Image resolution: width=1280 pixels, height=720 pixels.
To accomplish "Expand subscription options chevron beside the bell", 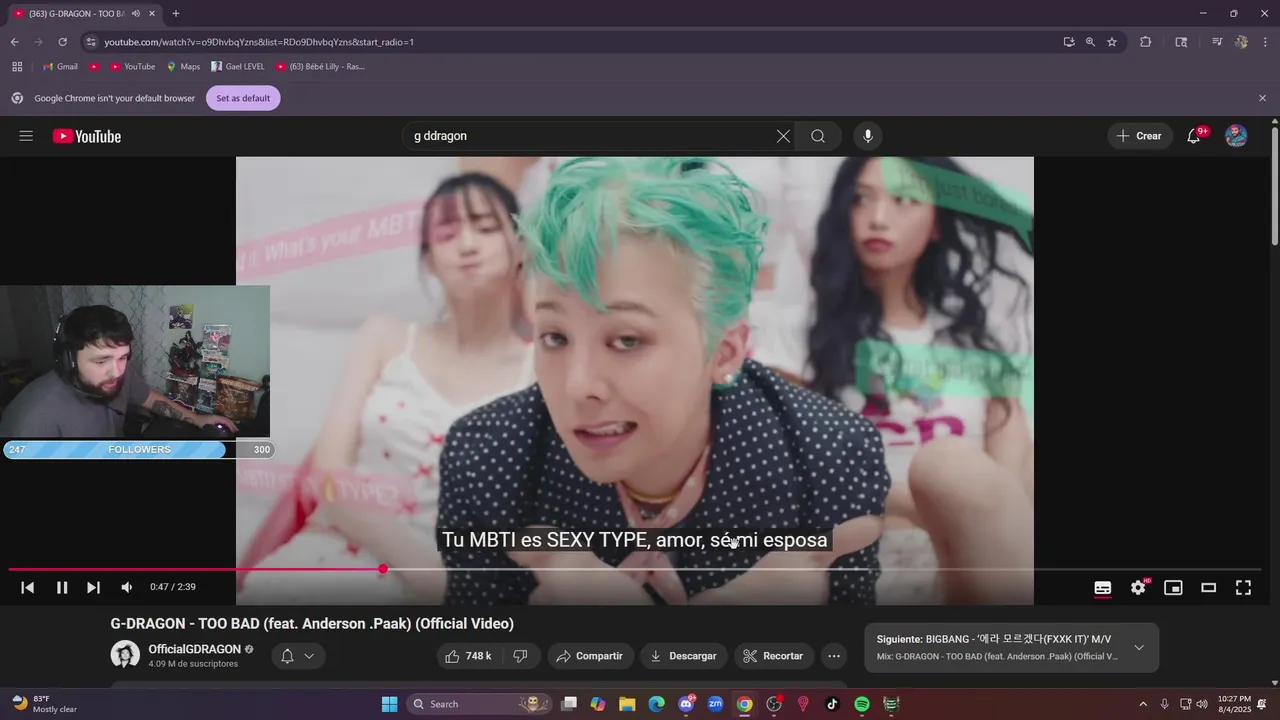I will [309, 656].
